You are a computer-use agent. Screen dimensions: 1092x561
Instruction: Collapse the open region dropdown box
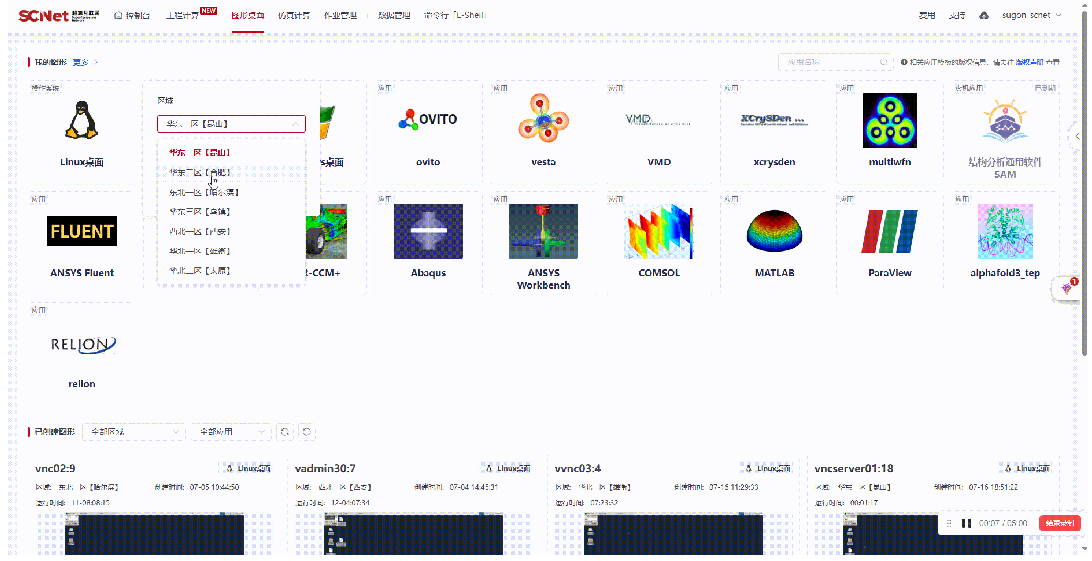click(x=231, y=124)
